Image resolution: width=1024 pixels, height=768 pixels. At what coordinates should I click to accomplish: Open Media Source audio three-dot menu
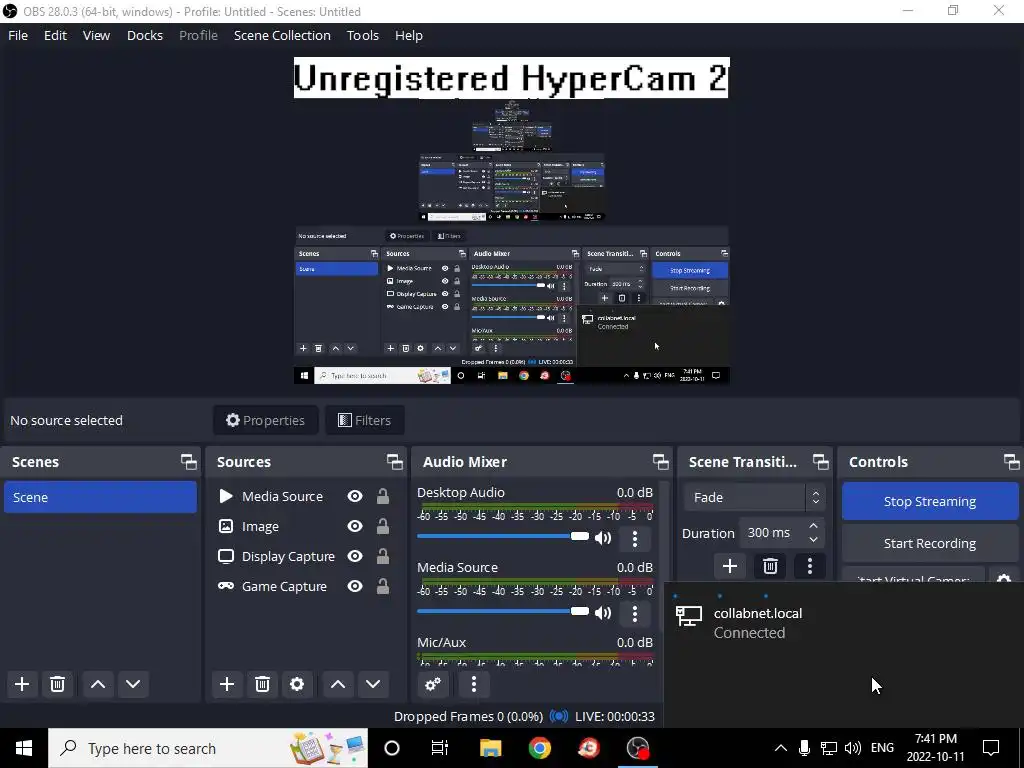(x=634, y=613)
